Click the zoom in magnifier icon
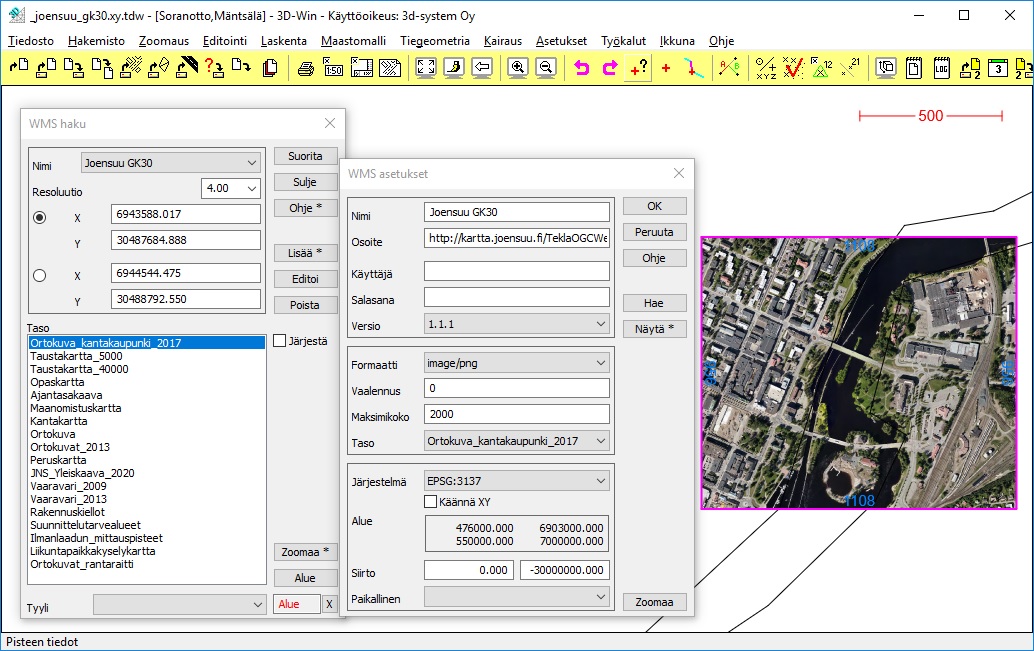Screen dimensions: 1034x651 click(518, 67)
